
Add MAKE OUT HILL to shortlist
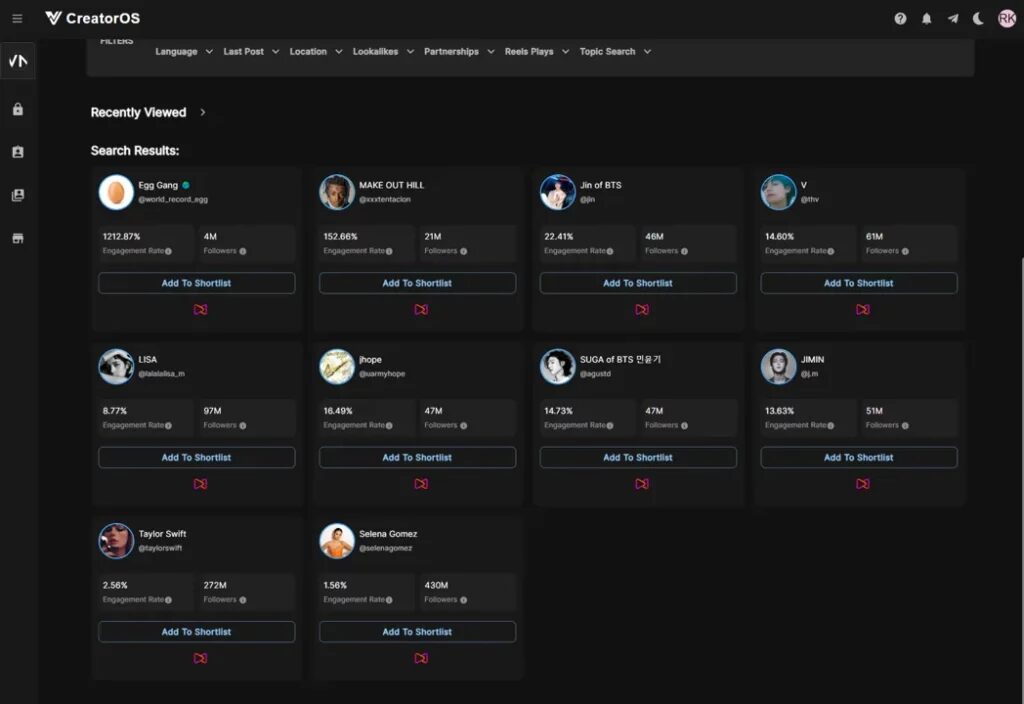click(x=417, y=283)
